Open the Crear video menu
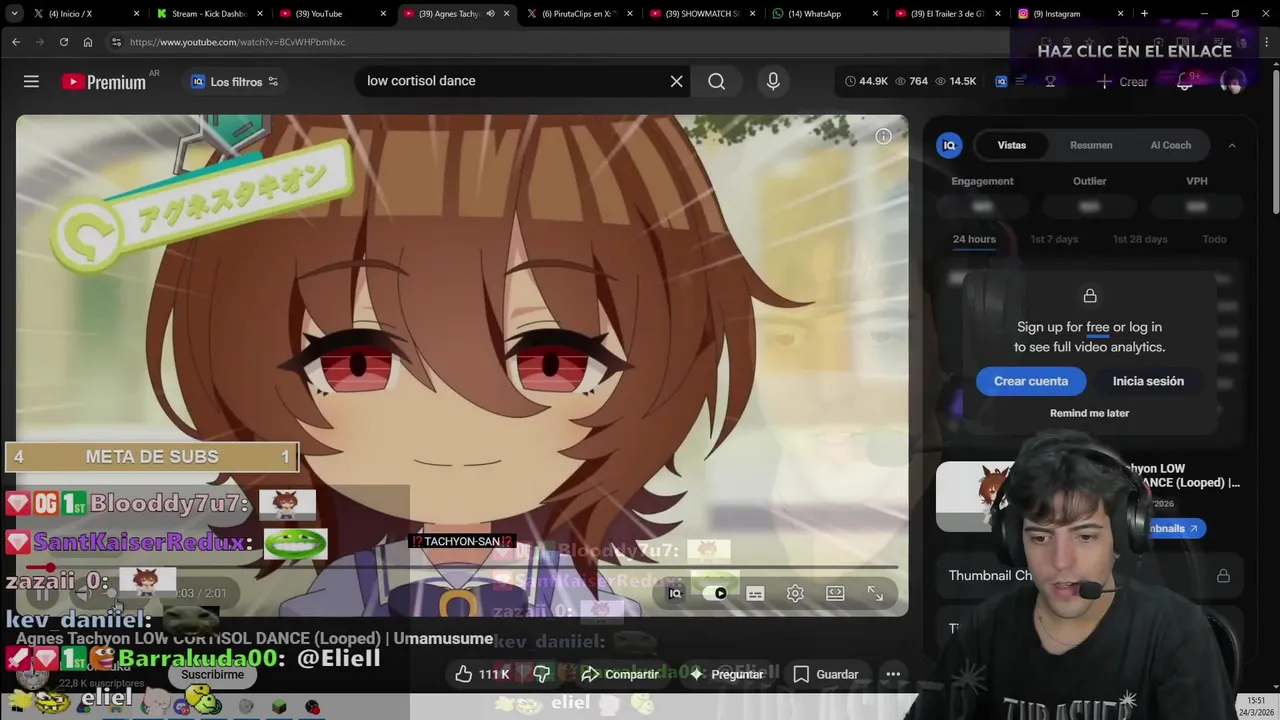This screenshot has height=720, width=1280. [1122, 82]
